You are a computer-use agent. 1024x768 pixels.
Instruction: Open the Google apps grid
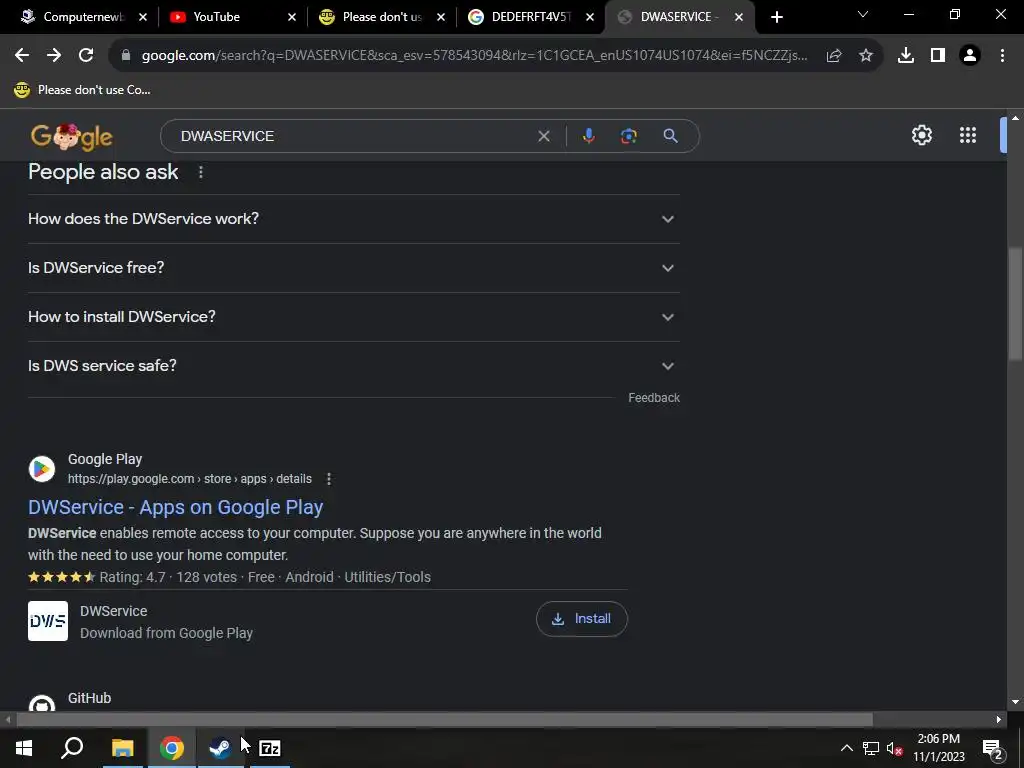point(968,135)
